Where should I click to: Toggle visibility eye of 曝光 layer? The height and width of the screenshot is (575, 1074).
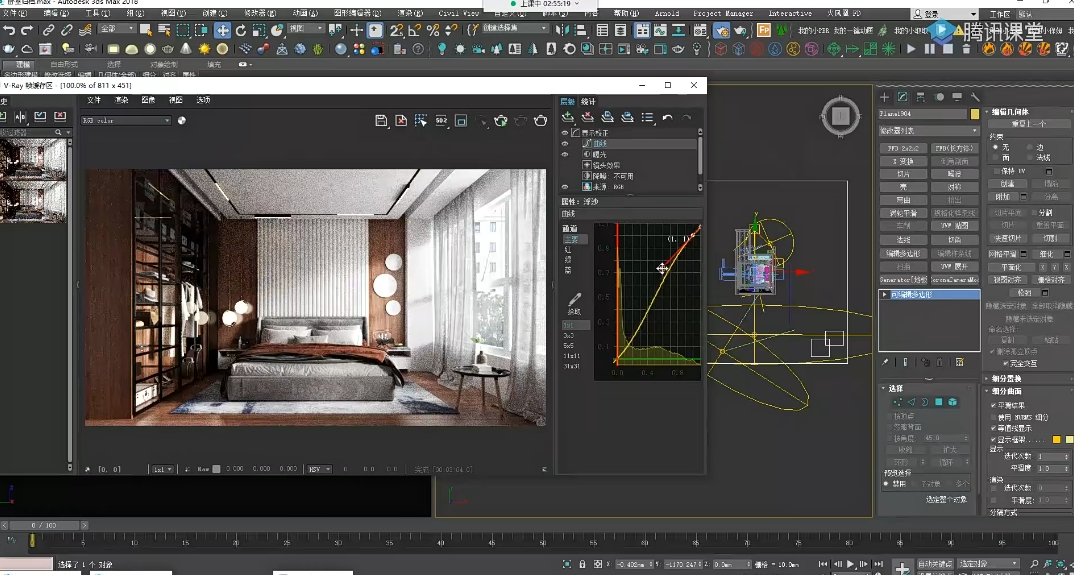coord(565,155)
